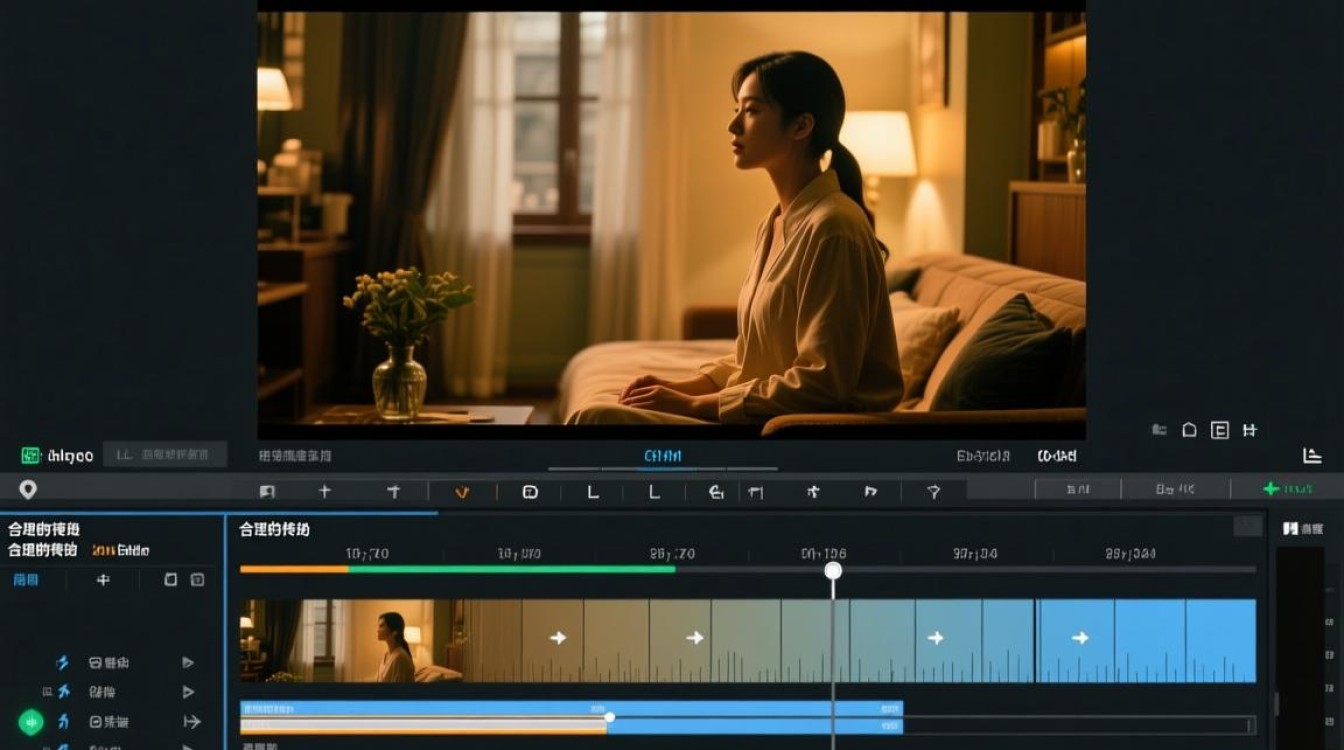This screenshot has width=1344, height=750.
Task: Click the home-shaped icon below the preview
Action: pos(1189,430)
